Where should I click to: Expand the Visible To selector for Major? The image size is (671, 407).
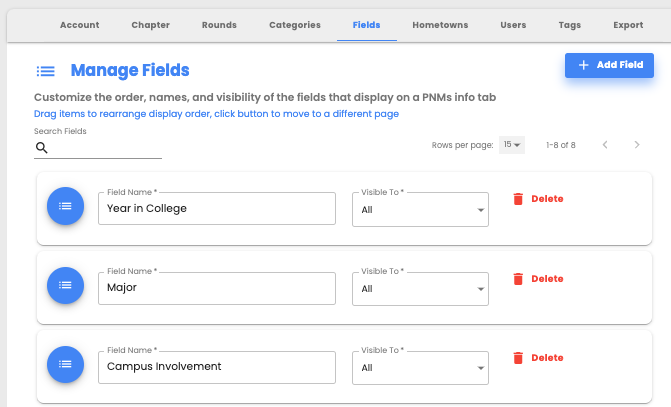[x=420, y=289]
